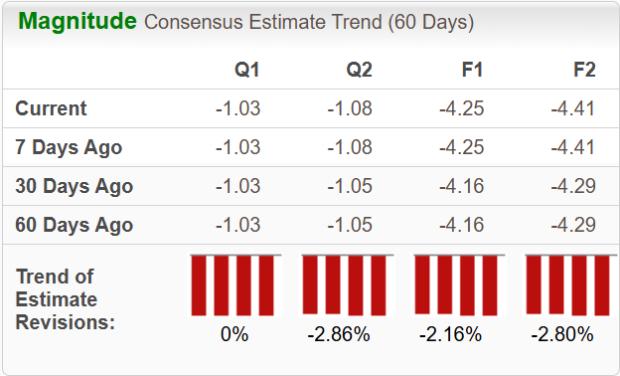Select the Q1 column header
620x376 pixels.
click(x=247, y=70)
